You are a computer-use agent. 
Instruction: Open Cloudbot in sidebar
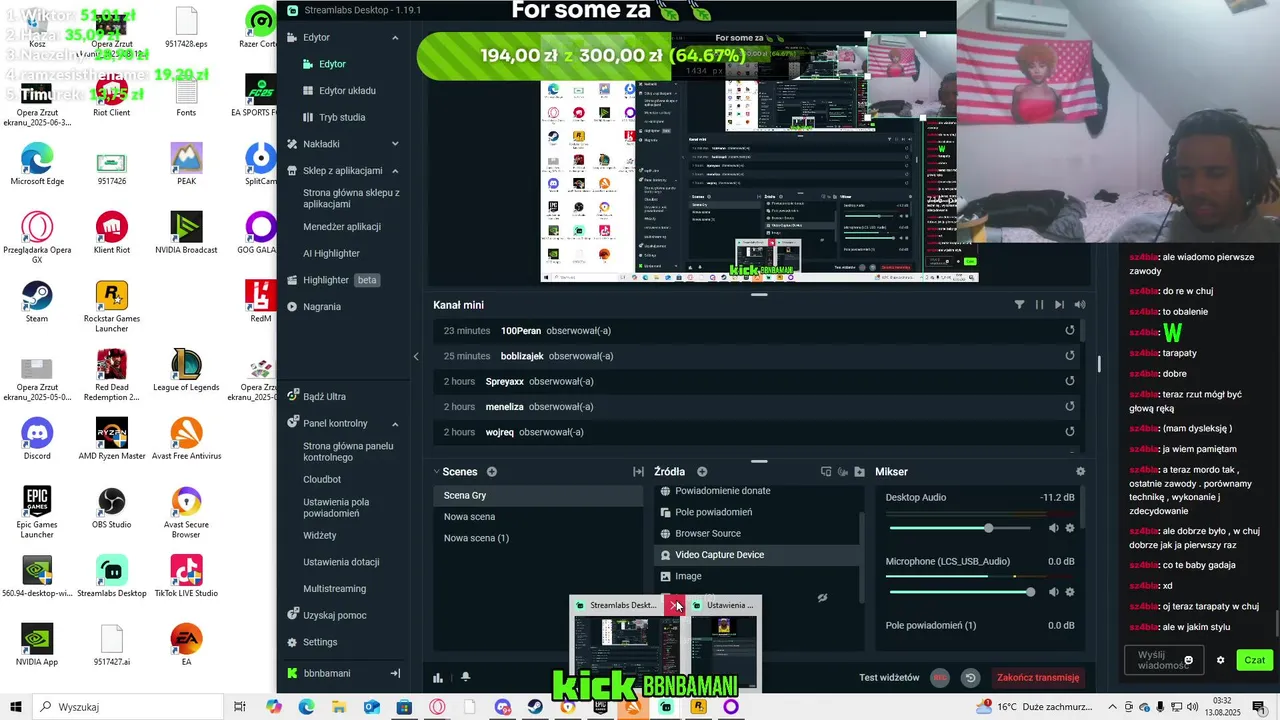click(x=322, y=479)
